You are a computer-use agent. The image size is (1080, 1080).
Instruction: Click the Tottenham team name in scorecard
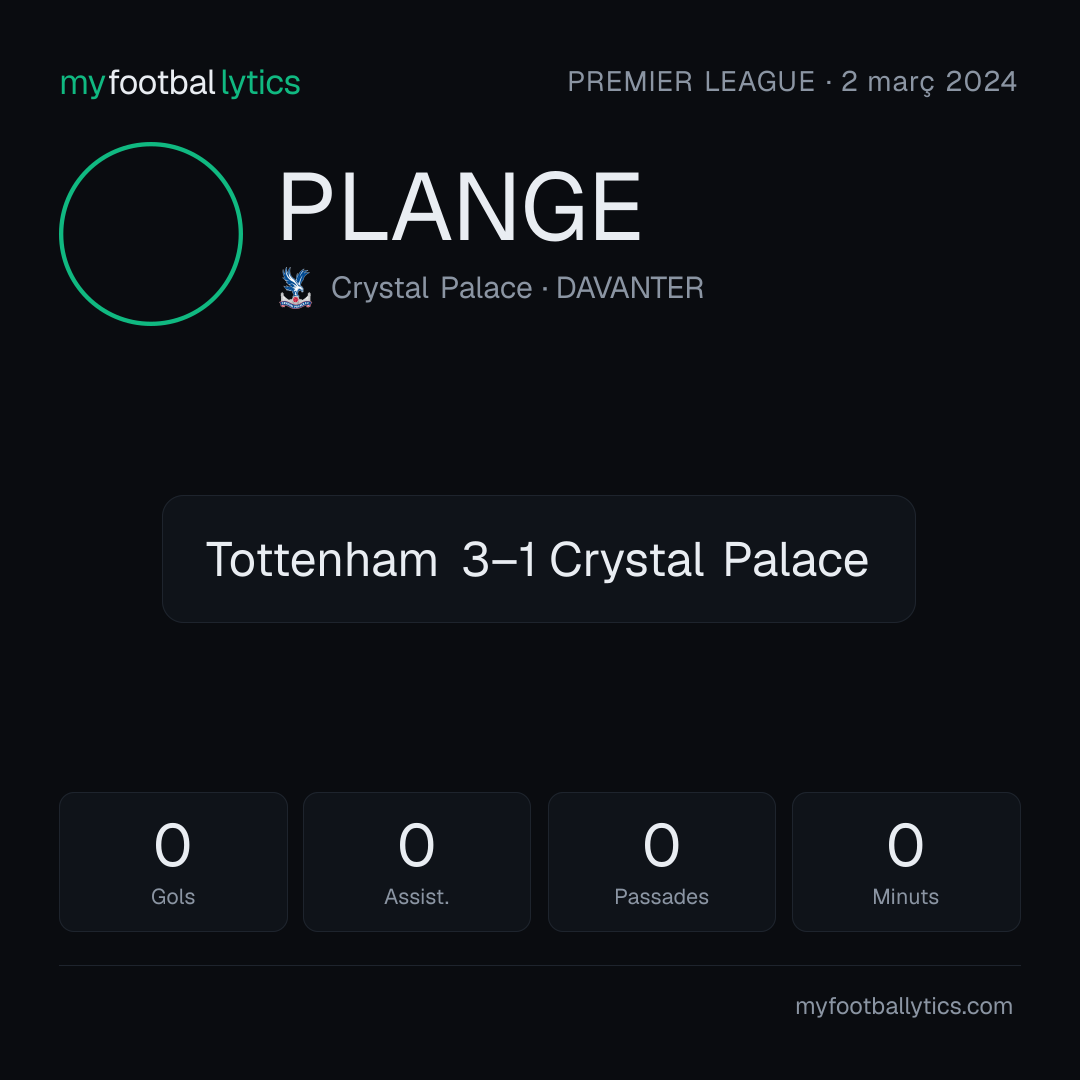tap(322, 559)
